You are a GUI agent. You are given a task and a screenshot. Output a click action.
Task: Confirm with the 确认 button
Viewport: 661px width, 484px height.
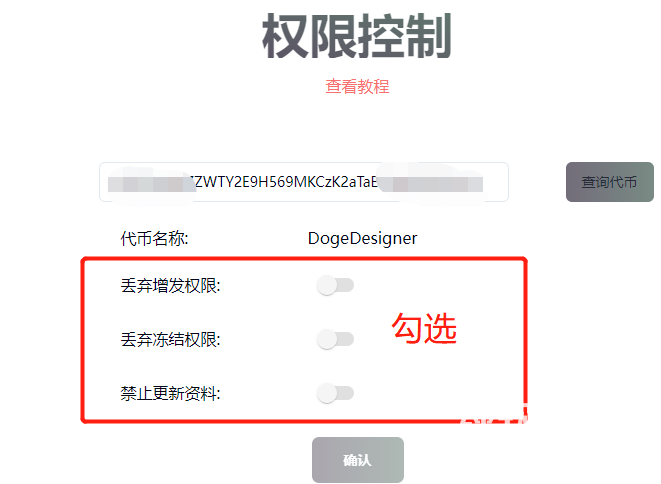[x=358, y=460]
